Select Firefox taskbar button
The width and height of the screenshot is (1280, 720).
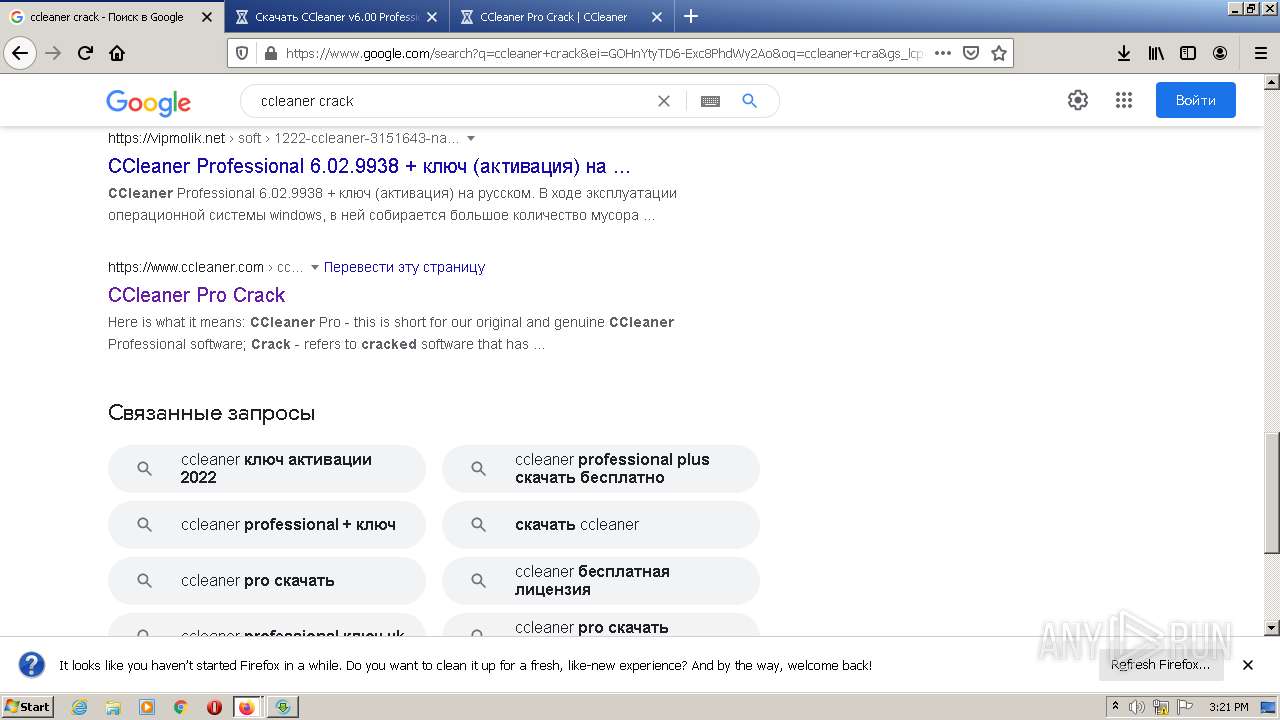click(247, 707)
